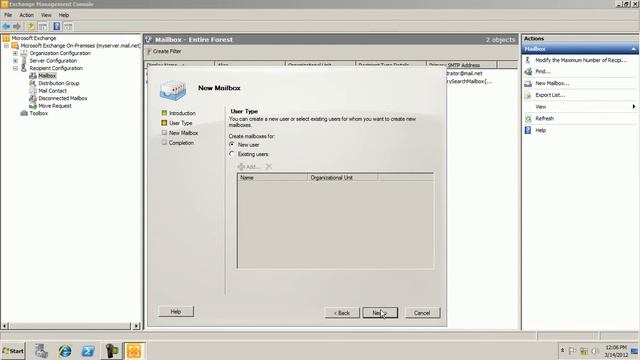The image size is (640, 360).
Task: Collapse Recipient Configuration tree node
Action: click(x=15, y=68)
